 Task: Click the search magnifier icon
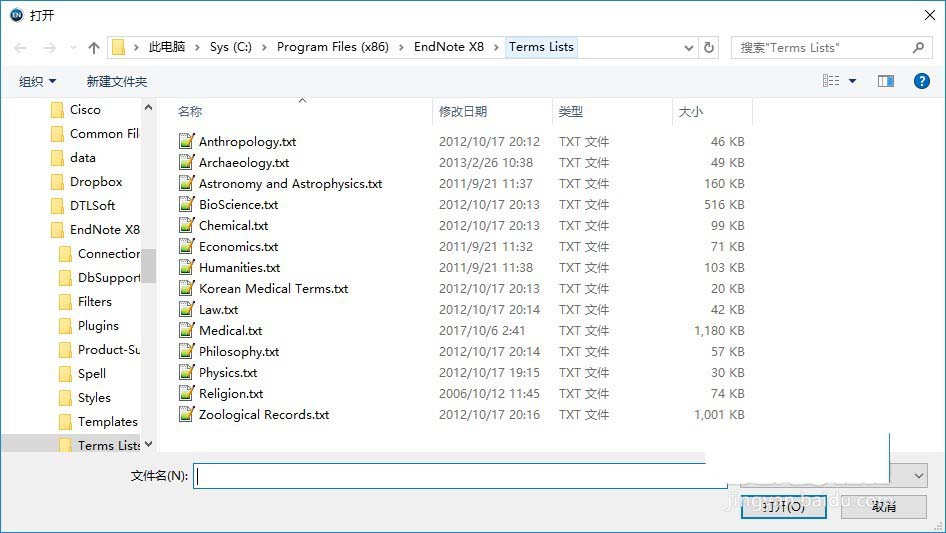click(x=918, y=47)
